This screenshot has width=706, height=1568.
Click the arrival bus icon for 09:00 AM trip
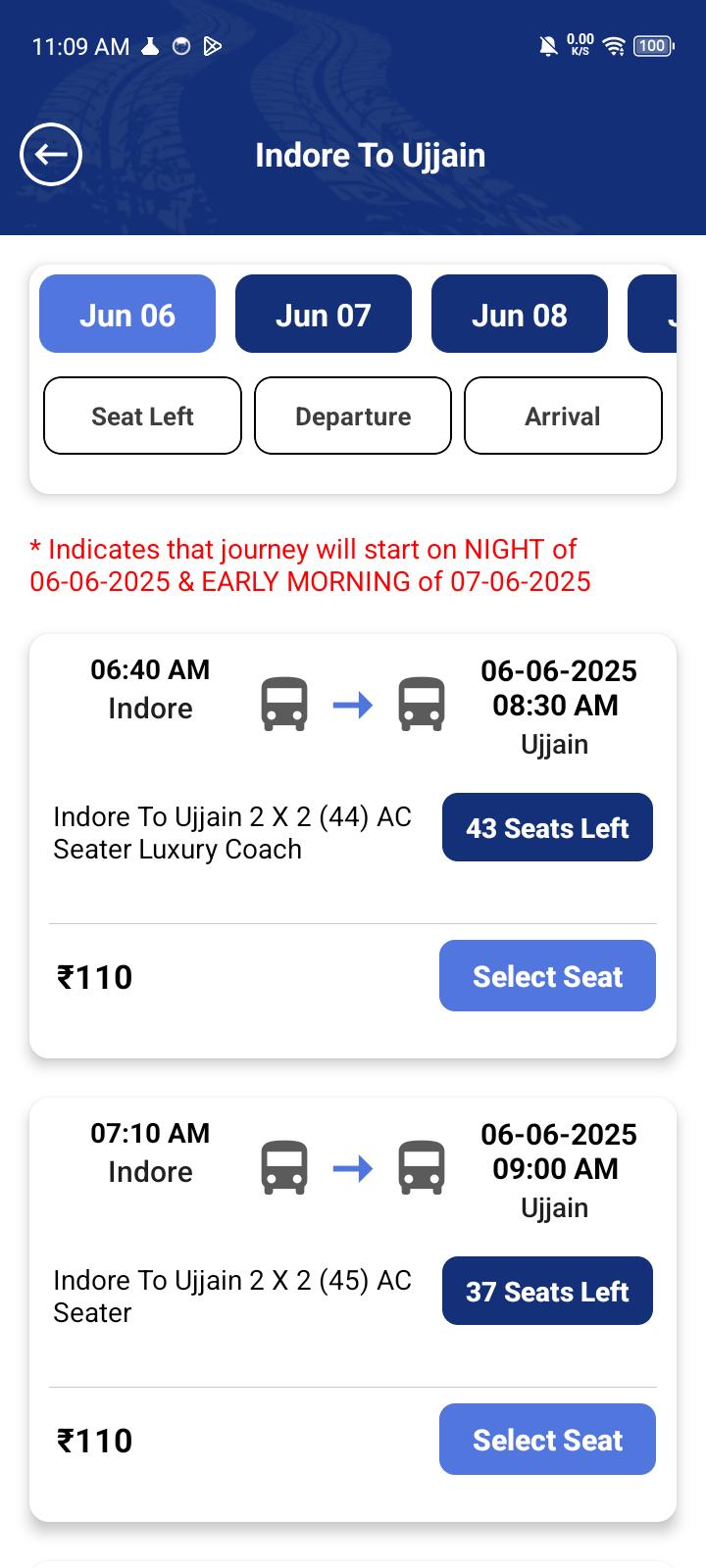click(x=422, y=1168)
